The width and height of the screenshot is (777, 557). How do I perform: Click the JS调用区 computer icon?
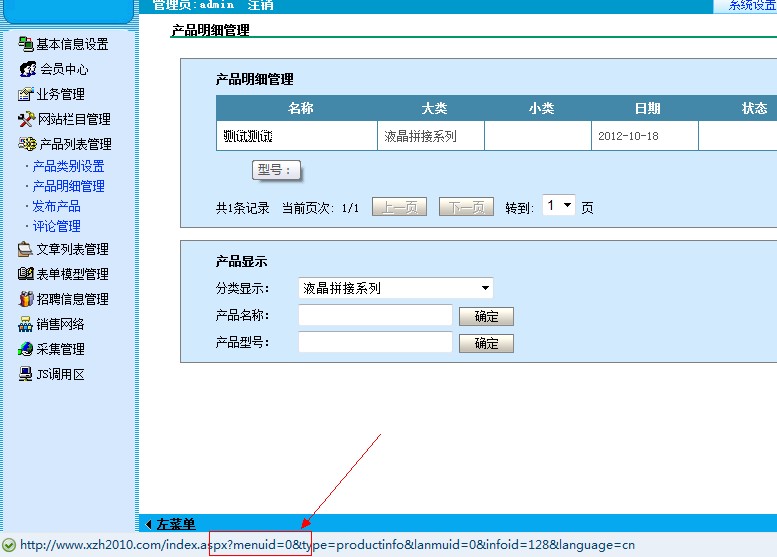point(26,374)
